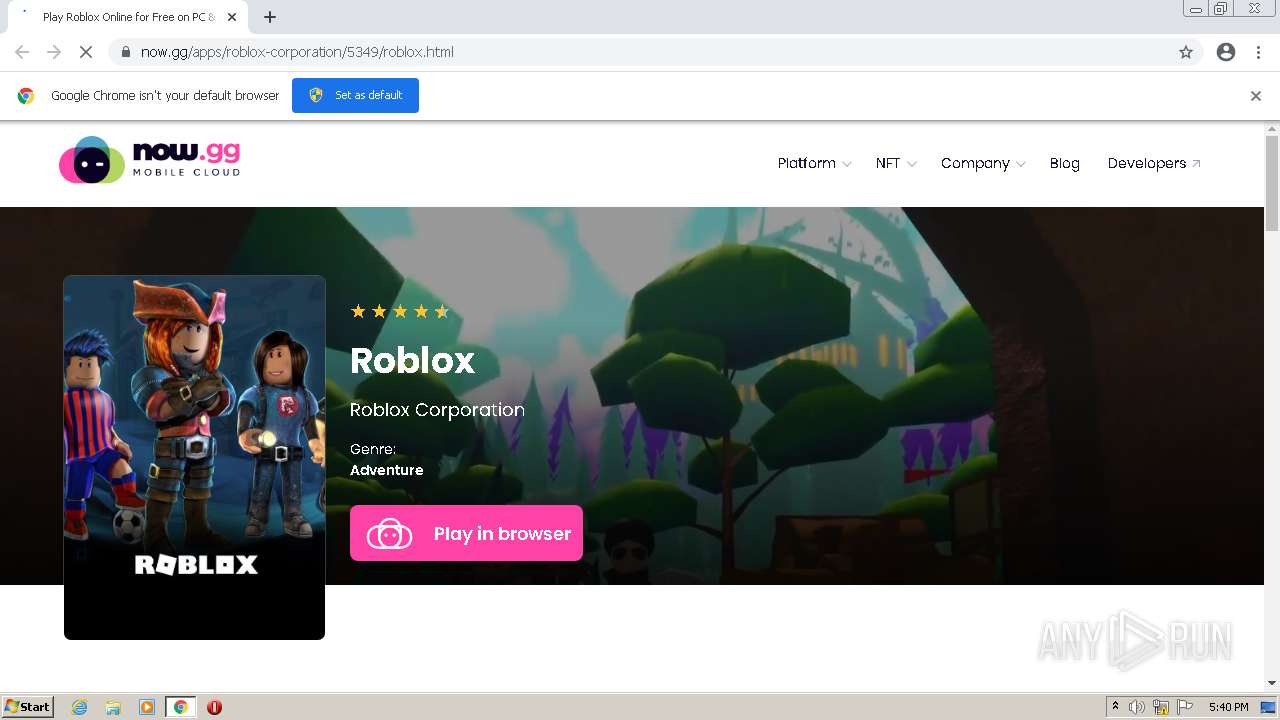Viewport: 1280px width, 720px height.
Task: Click the Roblox game cover thumbnail
Action: (x=194, y=457)
